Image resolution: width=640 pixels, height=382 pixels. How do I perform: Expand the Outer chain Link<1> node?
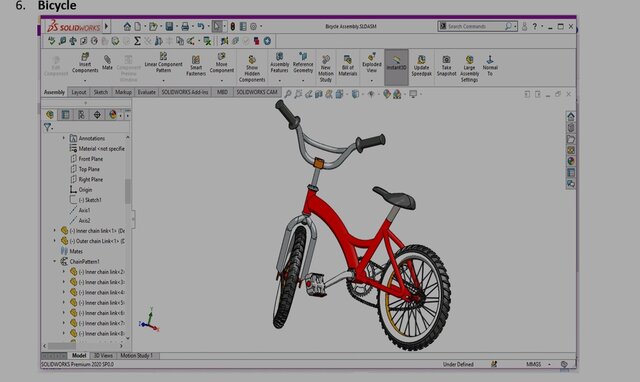tap(55, 241)
